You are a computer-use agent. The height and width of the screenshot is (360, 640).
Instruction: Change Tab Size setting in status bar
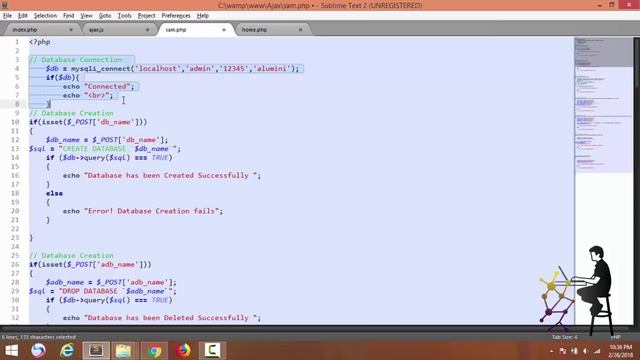tap(564, 337)
